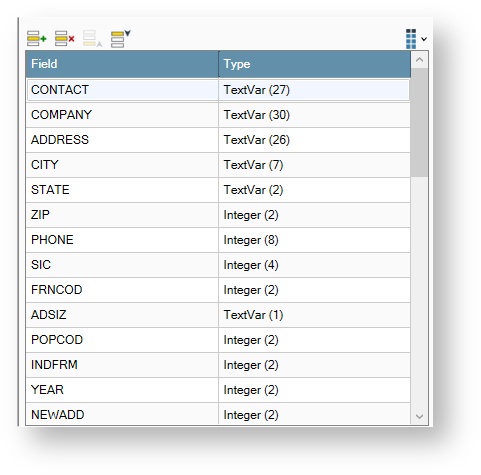The width and height of the screenshot is (481, 475).
Task: Select the YEAR field cell
Action: (122, 390)
